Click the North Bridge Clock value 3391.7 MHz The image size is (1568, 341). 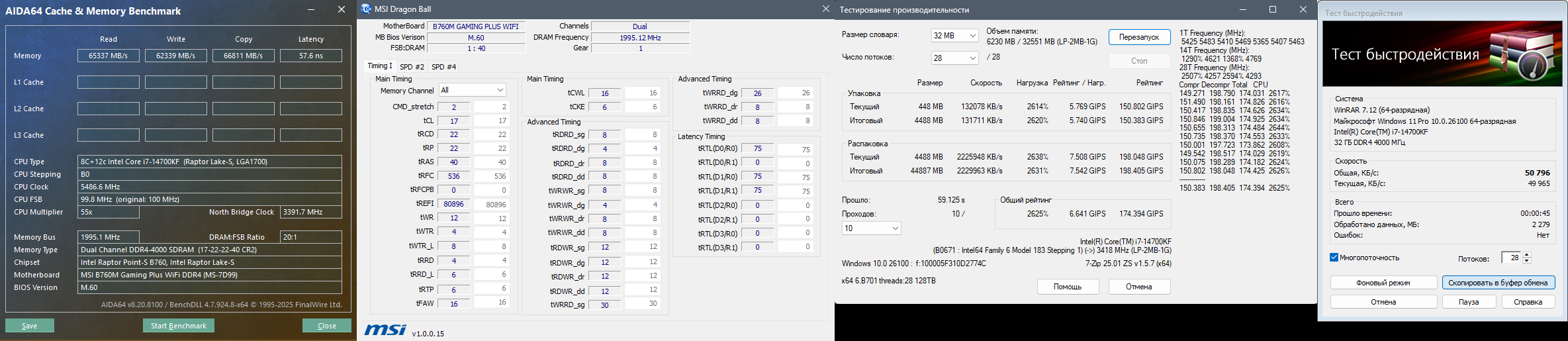click(311, 212)
